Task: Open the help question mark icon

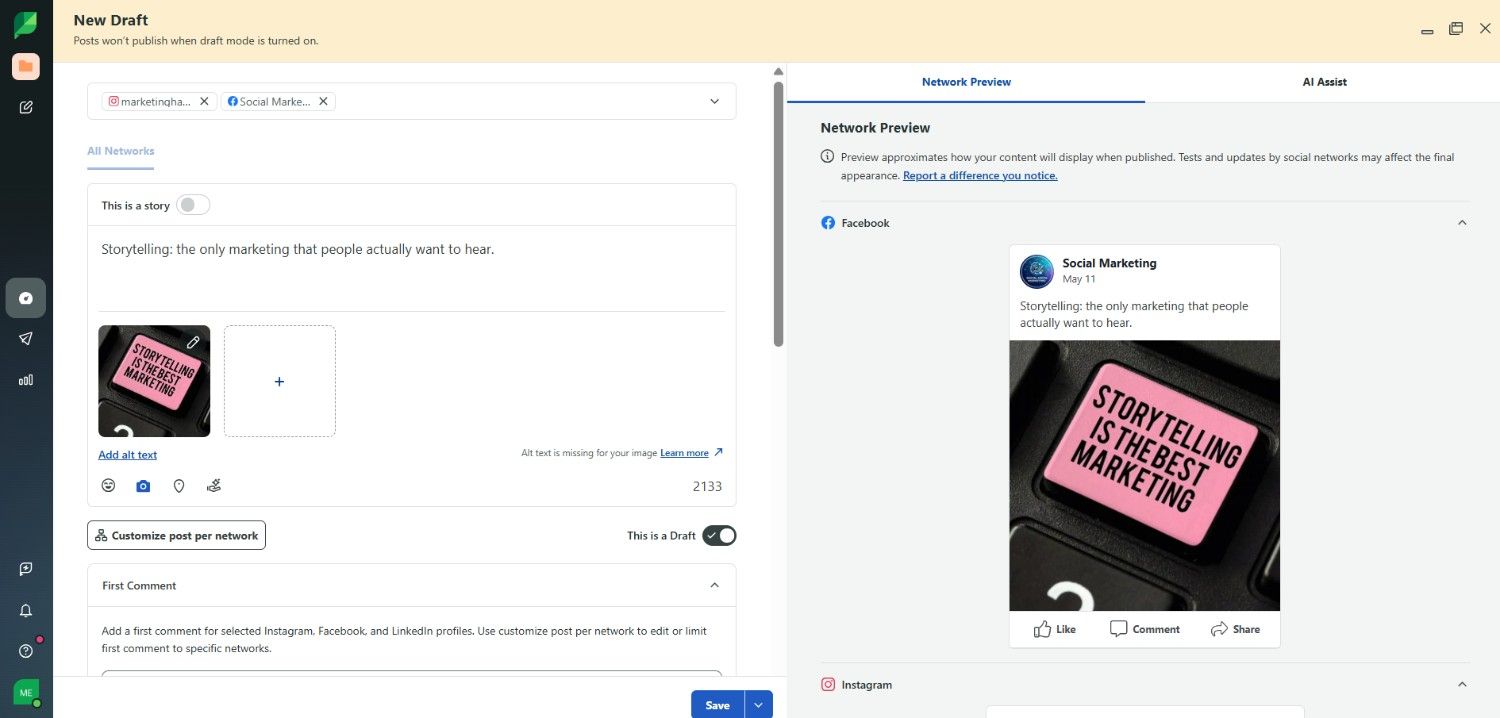Action: pyautogui.click(x=26, y=651)
